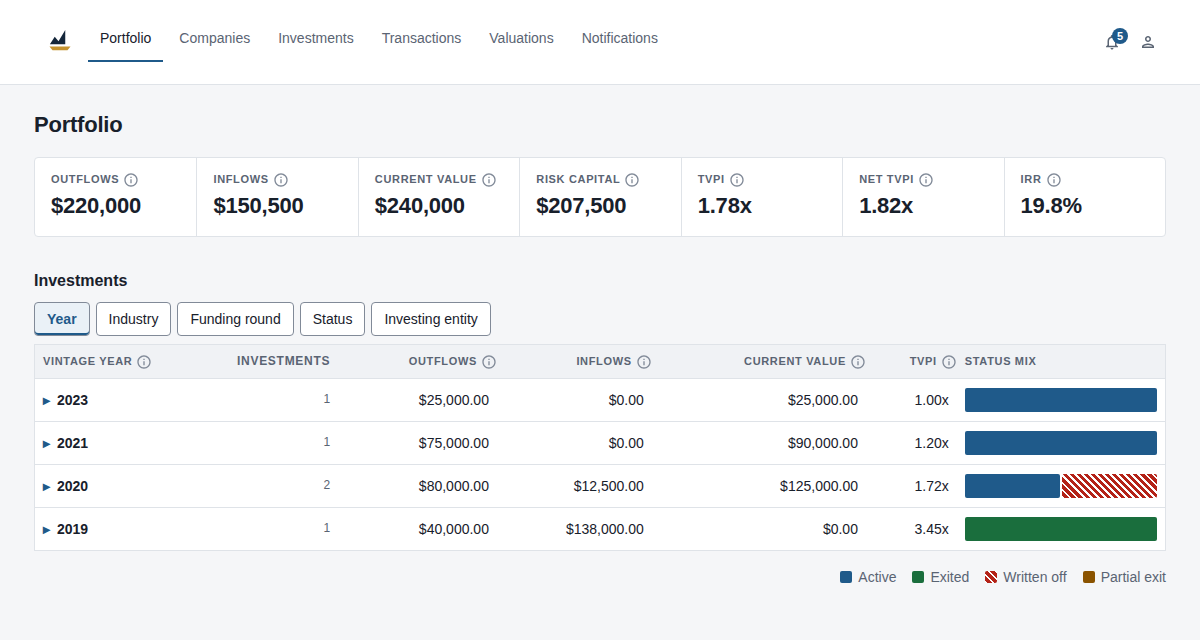Click info icon beside Vintage Year header
This screenshot has height=640, width=1200.
pyautogui.click(x=144, y=362)
